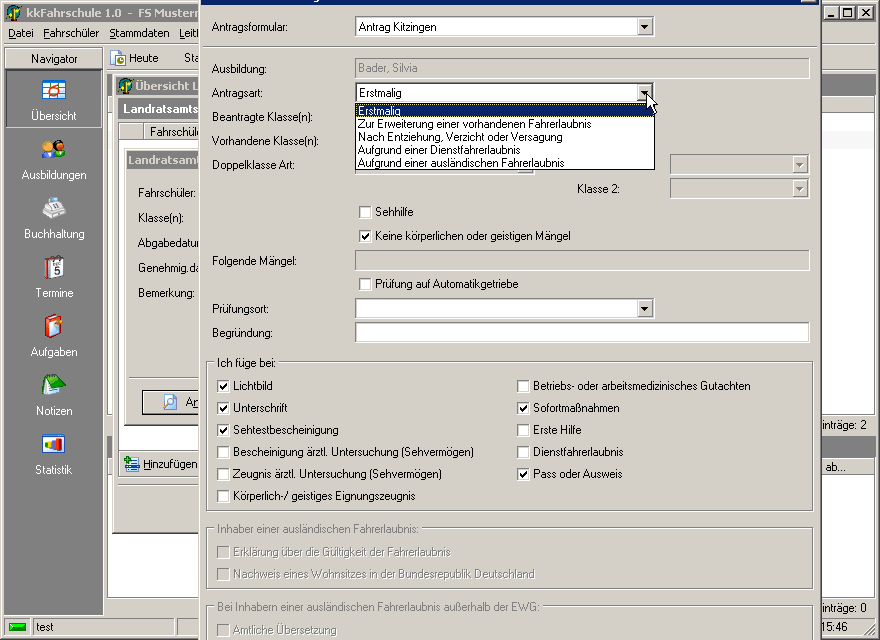Image resolution: width=880 pixels, height=640 pixels.
Task: Select Aufgrund einer Dienstfahrerlaubnis
Action: click(505, 150)
